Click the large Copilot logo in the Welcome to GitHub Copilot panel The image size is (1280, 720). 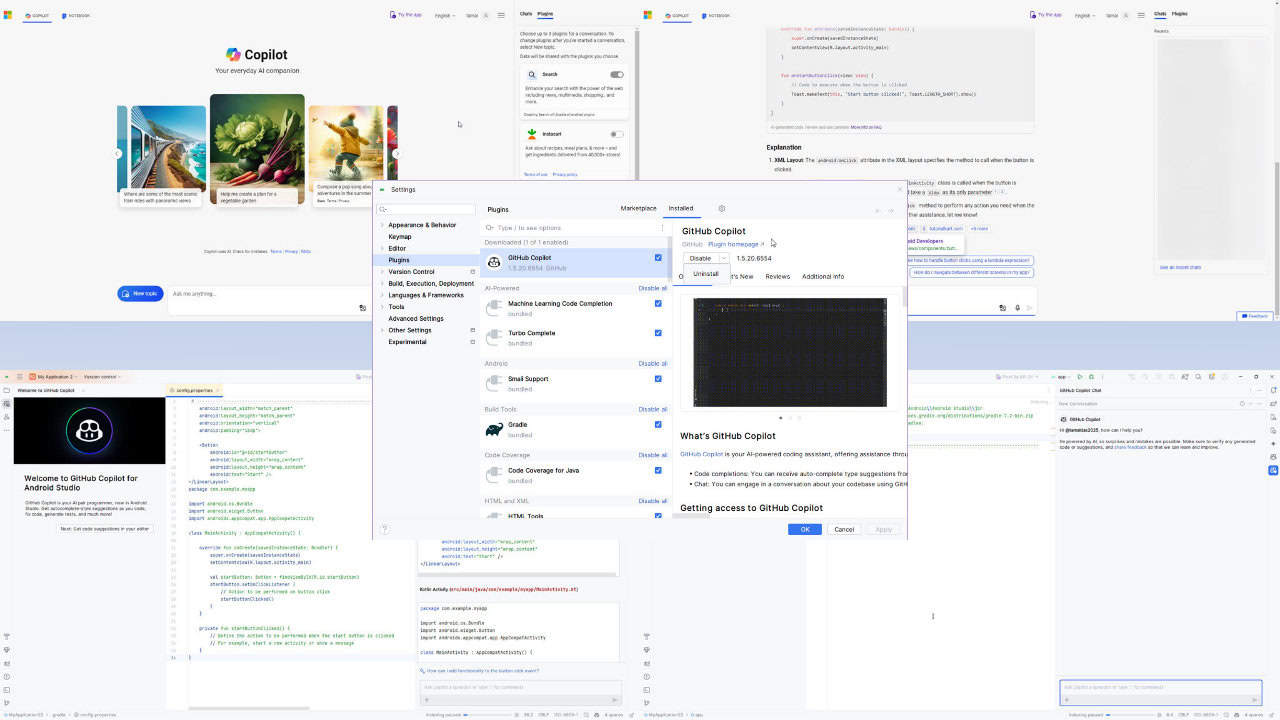(x=89, y=431)
